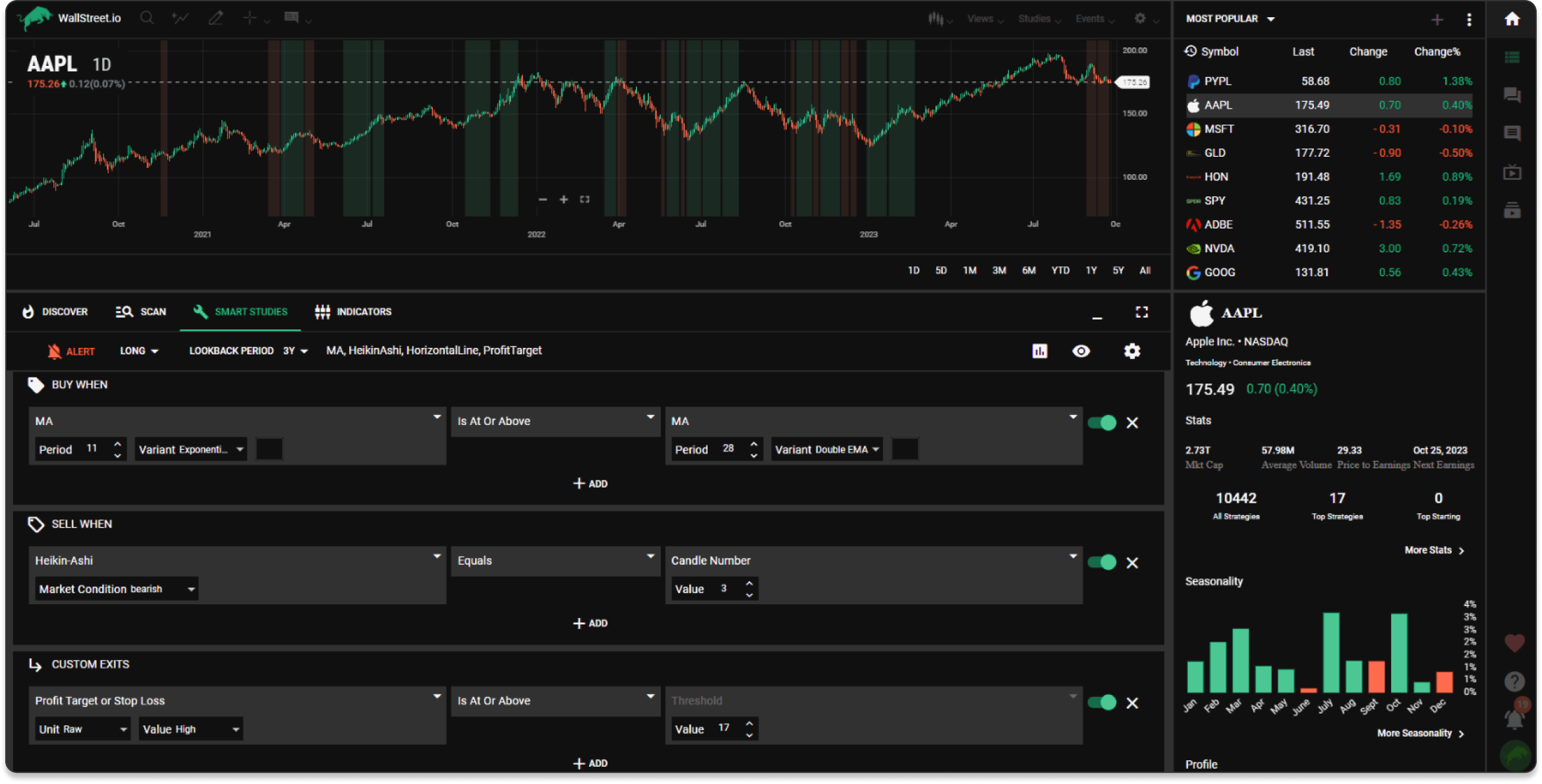Viewport: 1542px width, 784px height.
Task: Set chart range to 1Y
Action: pos(1091,271)
